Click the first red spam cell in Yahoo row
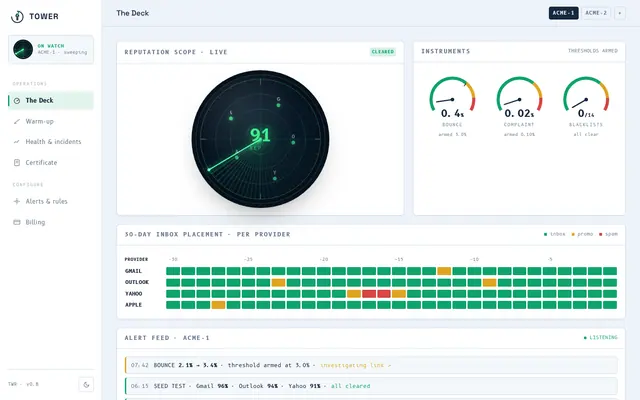The height and width of the screenshot is (400, 640). 369,293
